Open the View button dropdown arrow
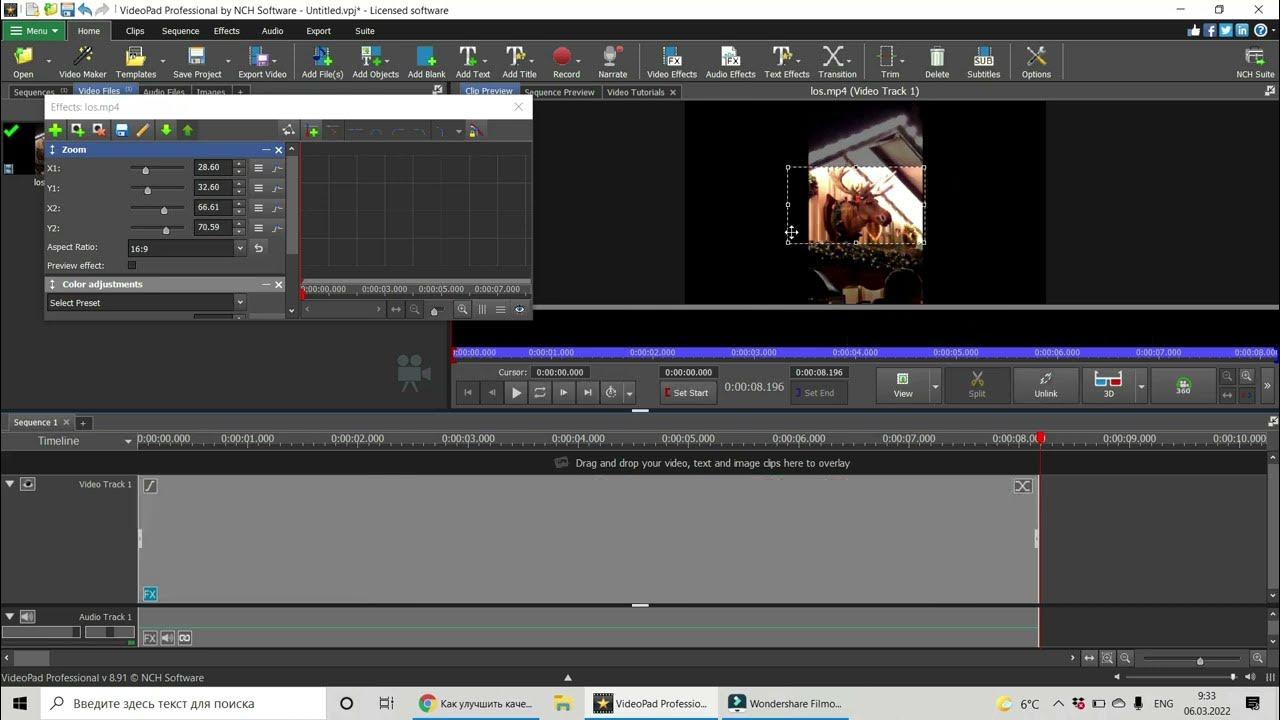 pyautogui.click(x=936, y=386)
